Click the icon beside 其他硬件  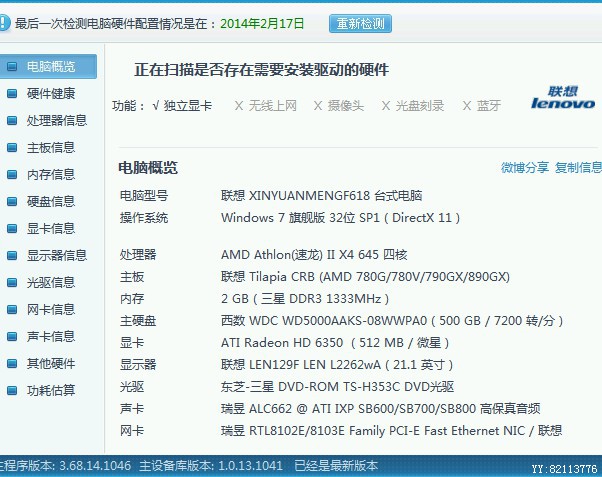12,363
